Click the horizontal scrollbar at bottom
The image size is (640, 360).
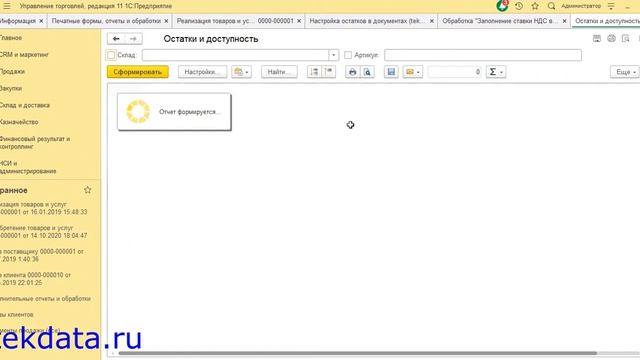click(358, 353)
